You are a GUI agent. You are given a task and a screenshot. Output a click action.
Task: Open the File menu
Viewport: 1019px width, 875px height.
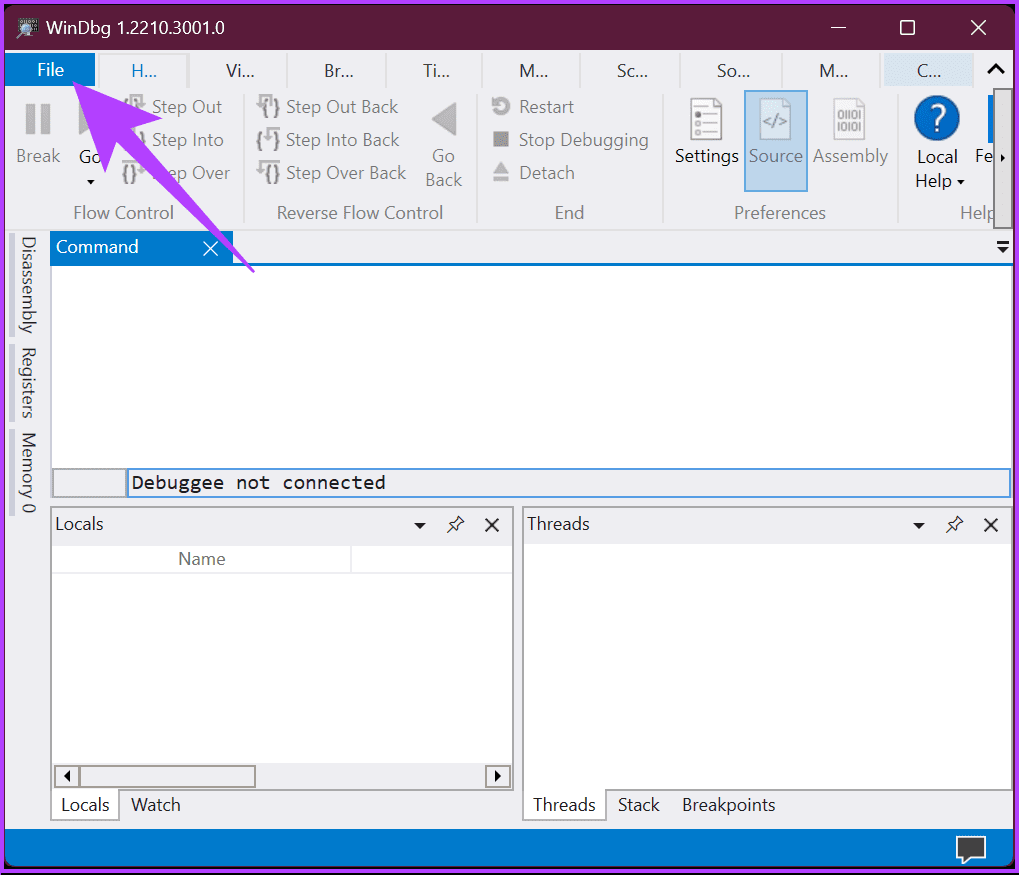coord(50,70)
